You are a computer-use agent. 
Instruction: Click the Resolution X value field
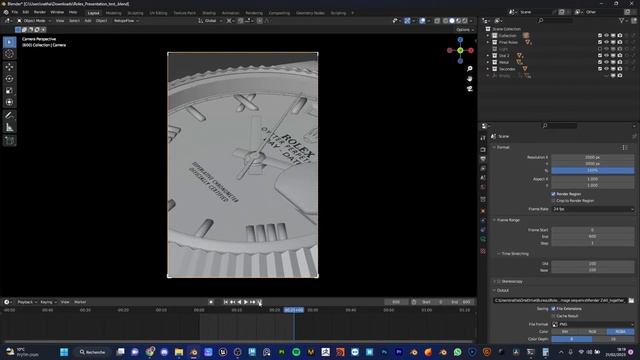click(593, 157)
